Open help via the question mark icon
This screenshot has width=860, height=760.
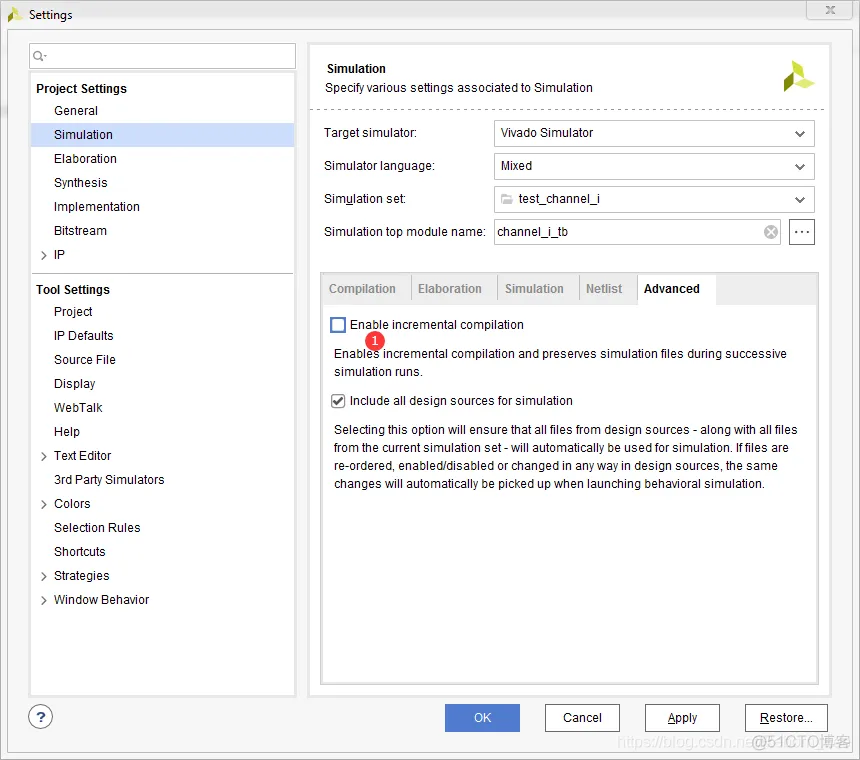[x=41, y=717]
